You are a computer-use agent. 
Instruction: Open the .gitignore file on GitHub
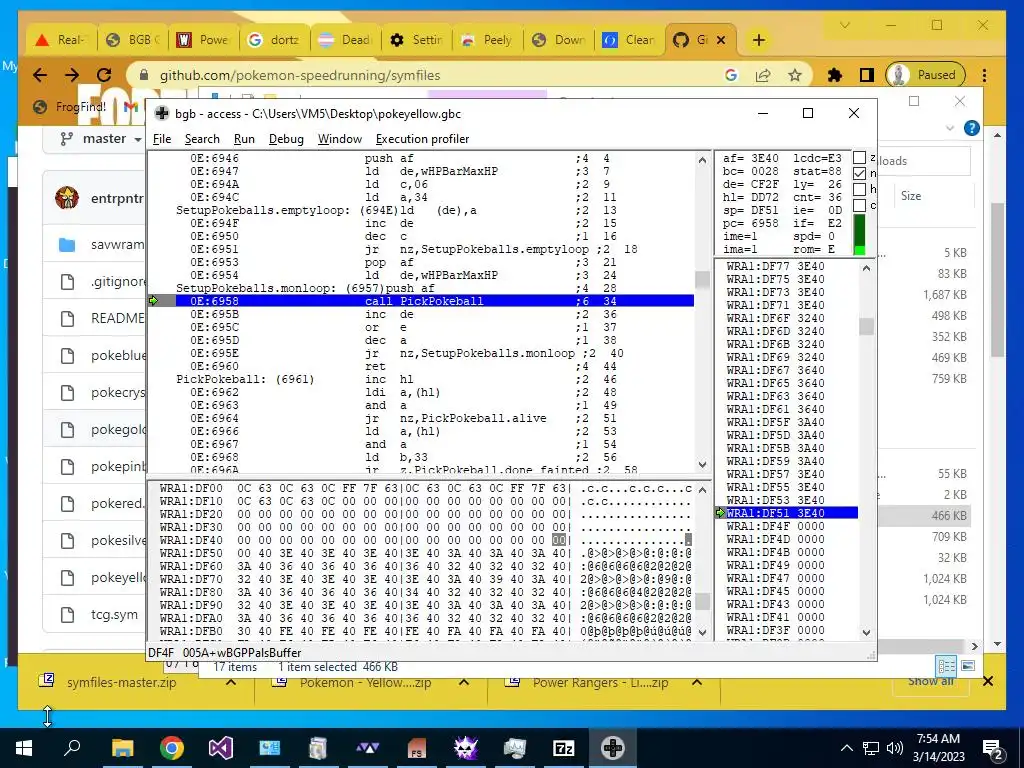[118, 281]
